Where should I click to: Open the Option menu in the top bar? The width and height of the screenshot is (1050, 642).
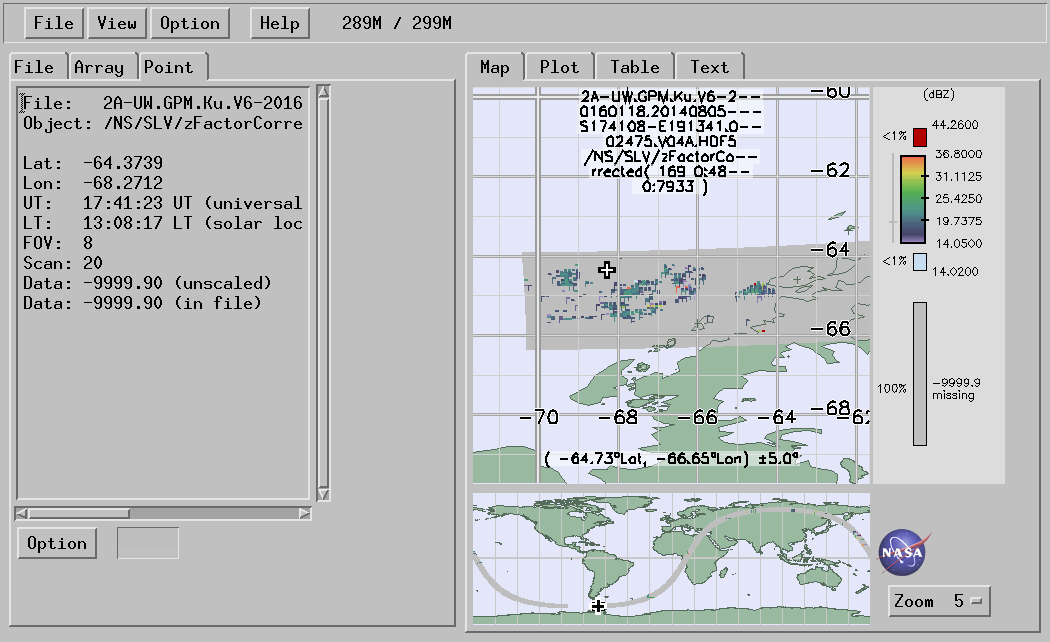pos(189,23)
